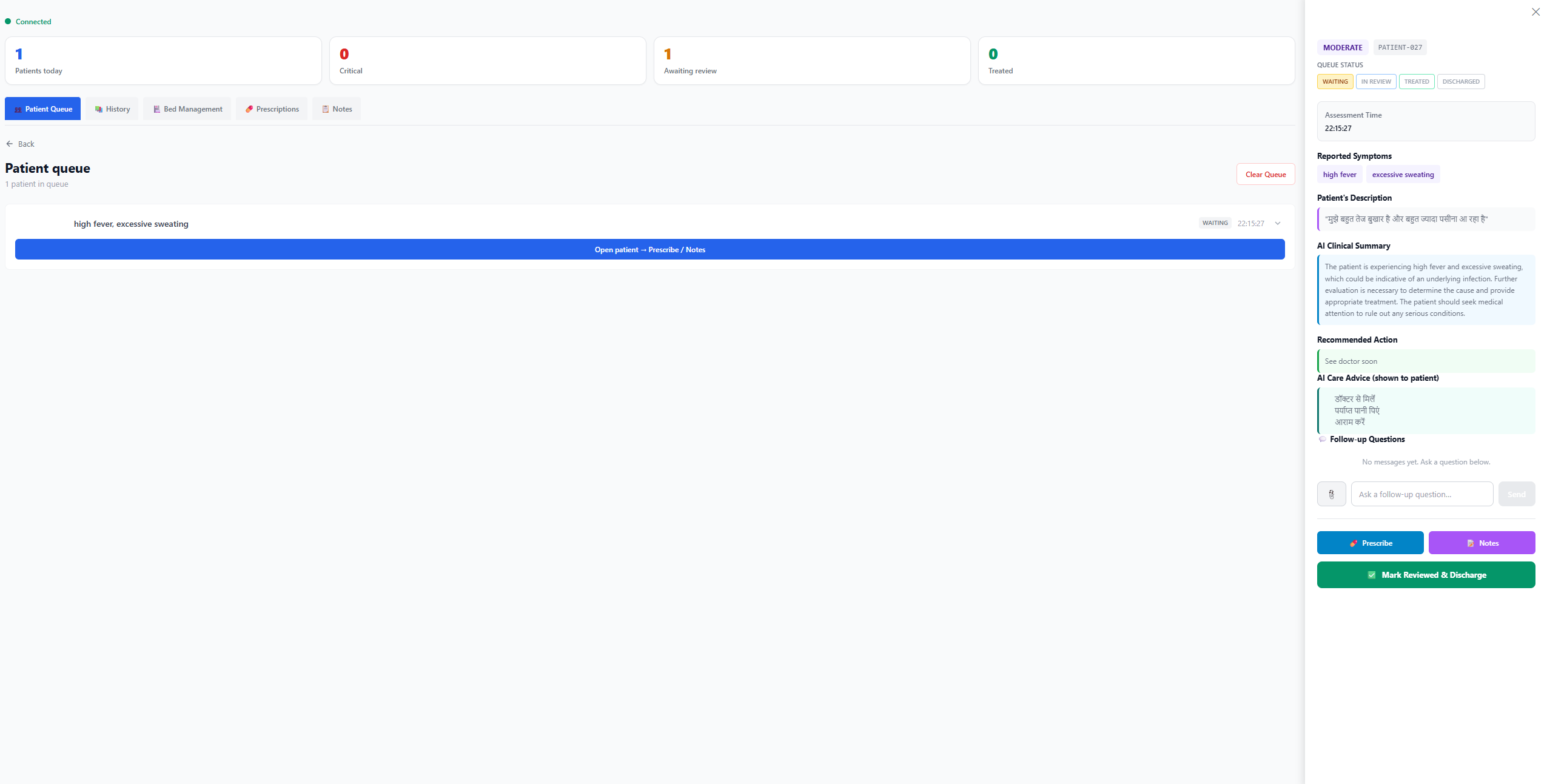Go Back to previous view
The image size is (1547, 784).
[20, 144]
